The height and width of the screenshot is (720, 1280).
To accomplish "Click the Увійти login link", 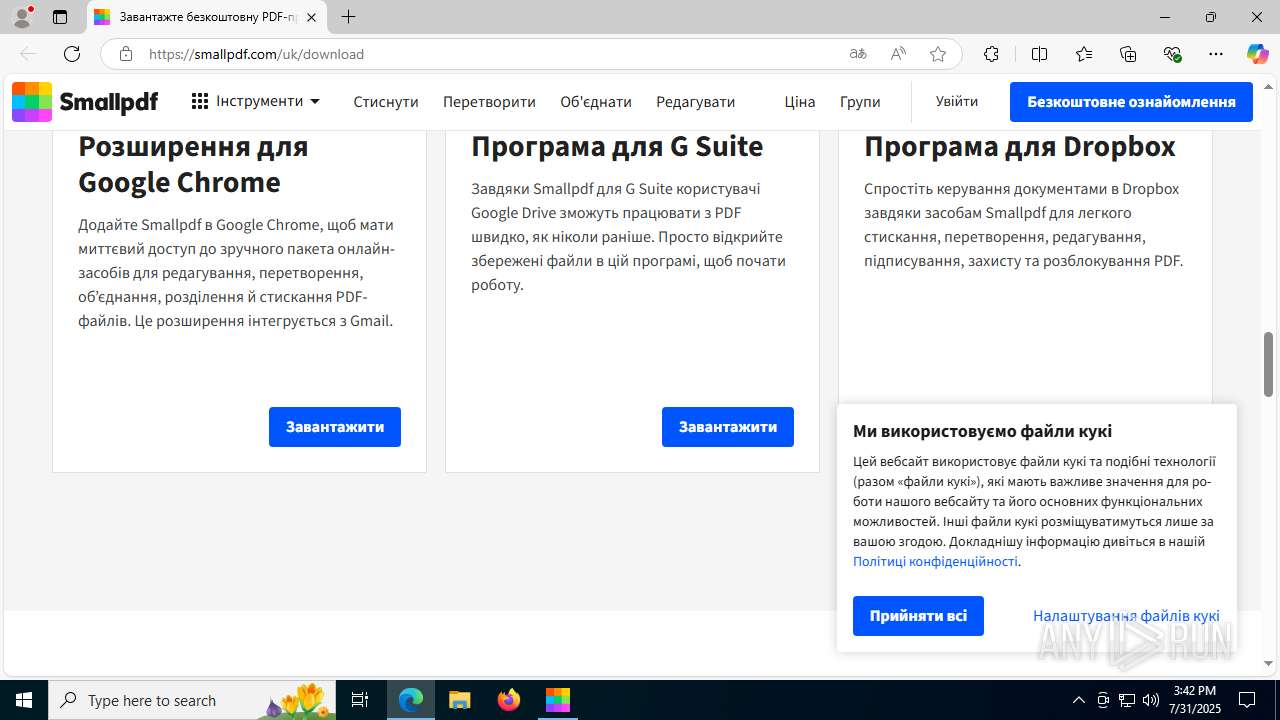I will (957, 101).
